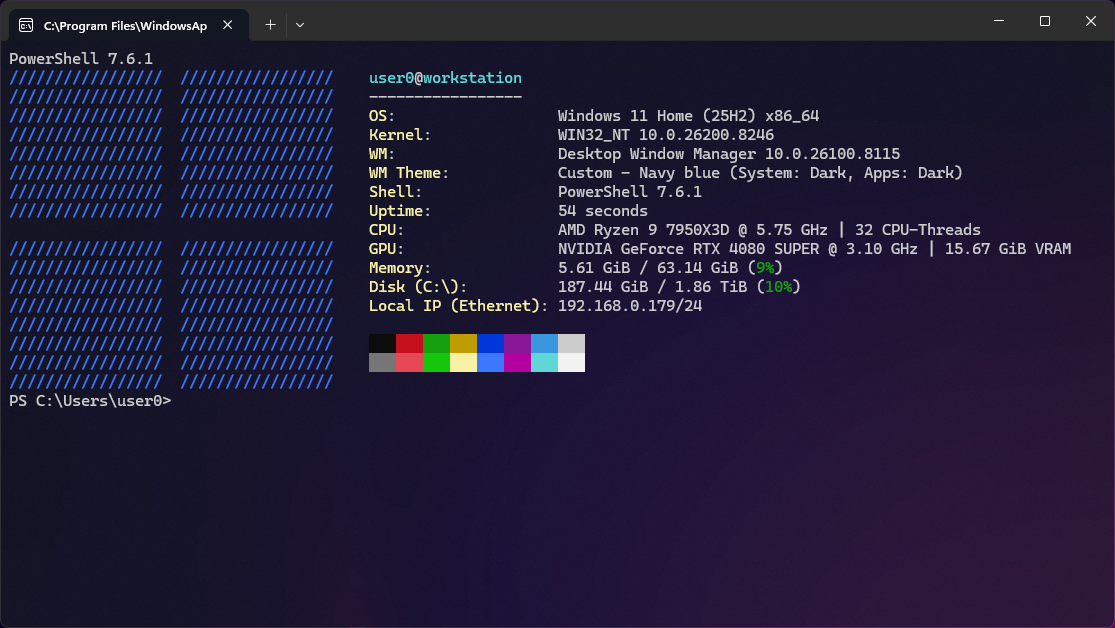Close the terminal window
The width and height of the screenshot is (1115, 628).
(1091, 21)
